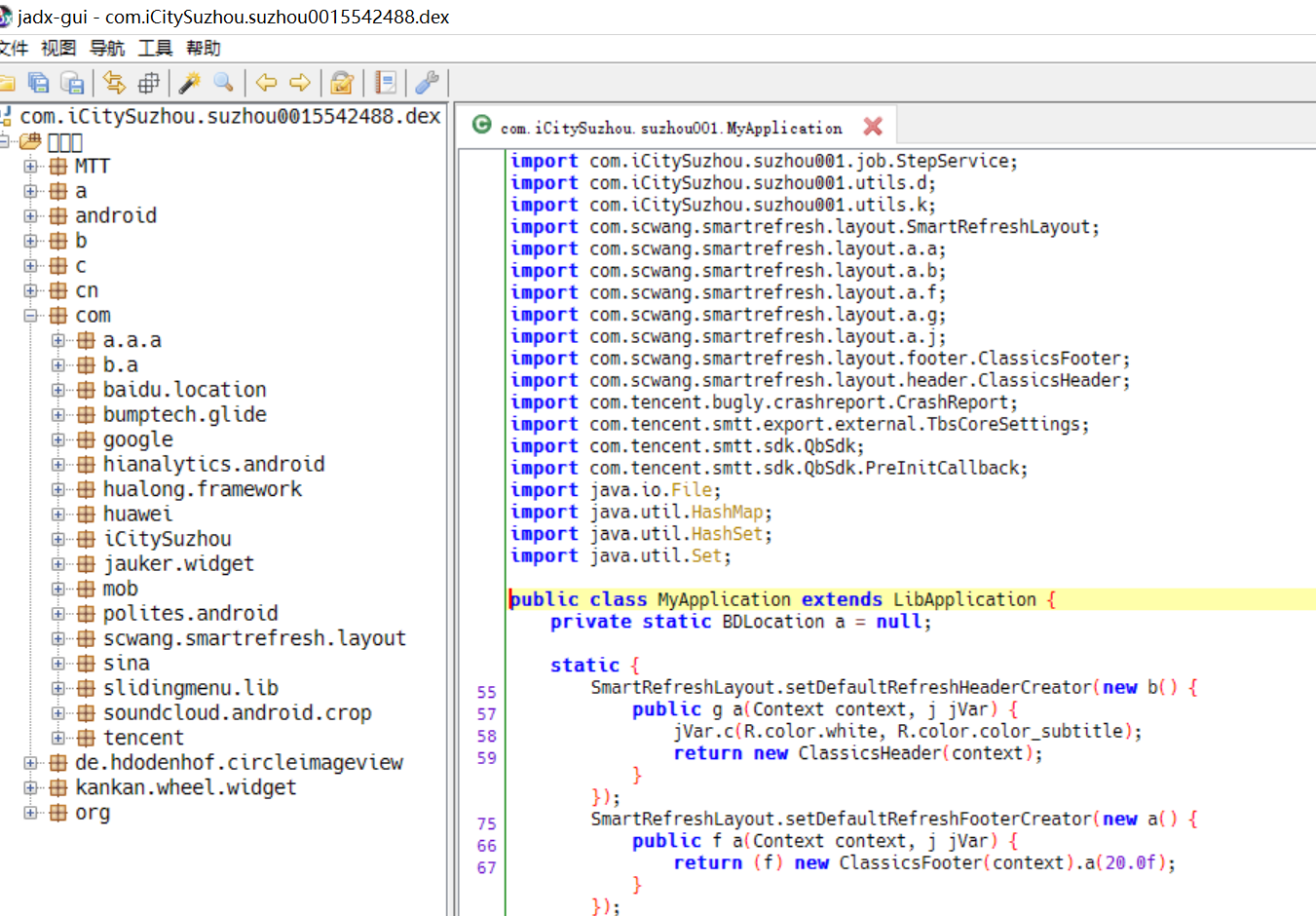Open the 视图 menu
The height and width of the screenshot is (916, 1316).
[58, 48]
